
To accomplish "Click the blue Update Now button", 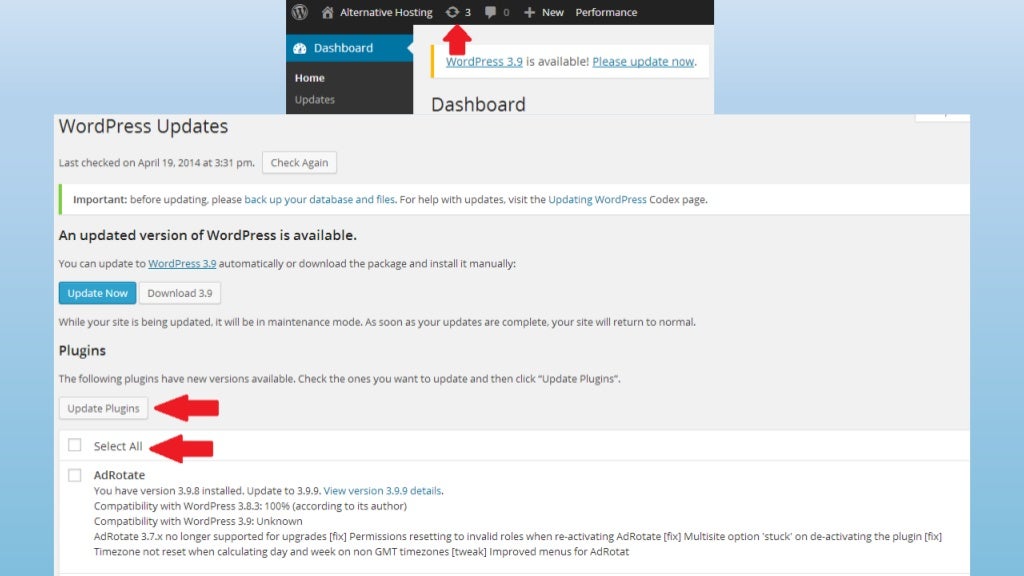I will [97, 293].
